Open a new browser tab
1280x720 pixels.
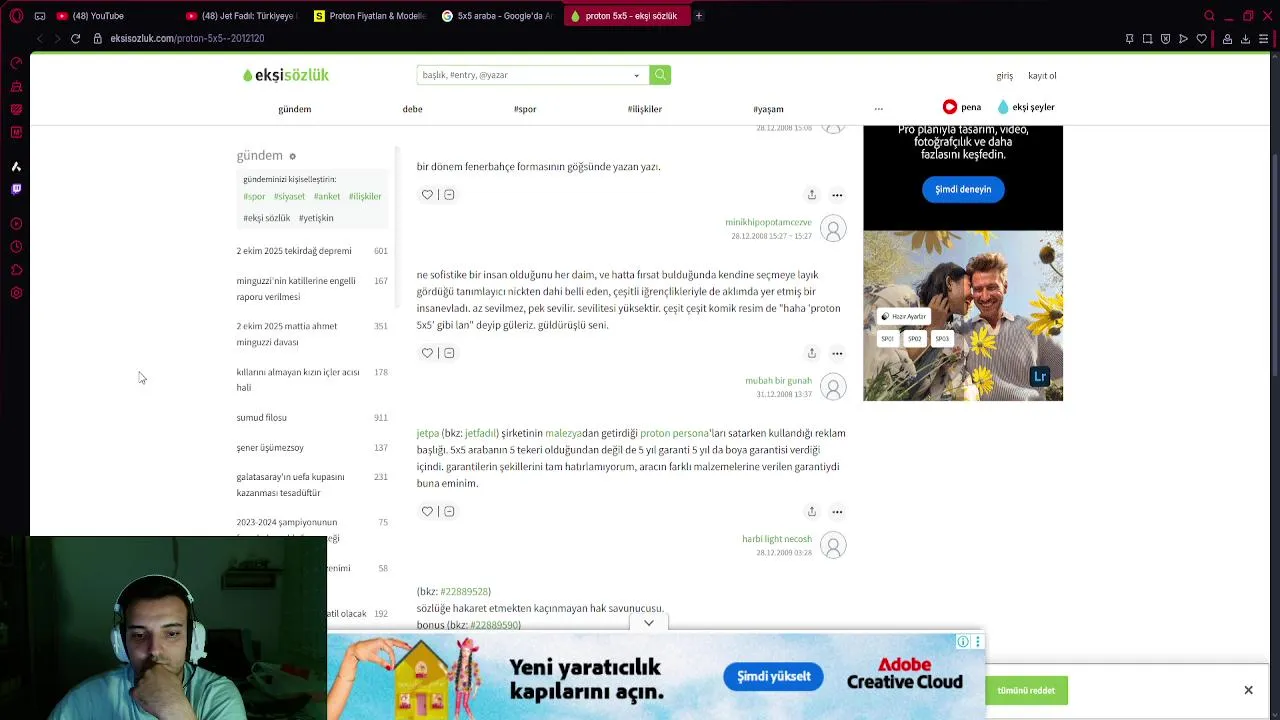pos(699,16)
